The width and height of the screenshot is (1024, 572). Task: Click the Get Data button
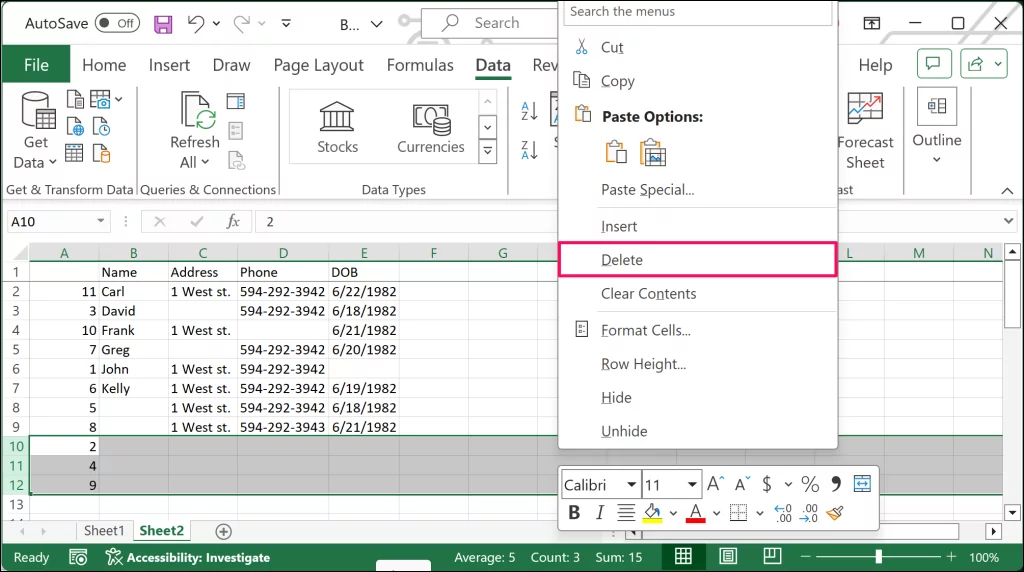(36, 129)
